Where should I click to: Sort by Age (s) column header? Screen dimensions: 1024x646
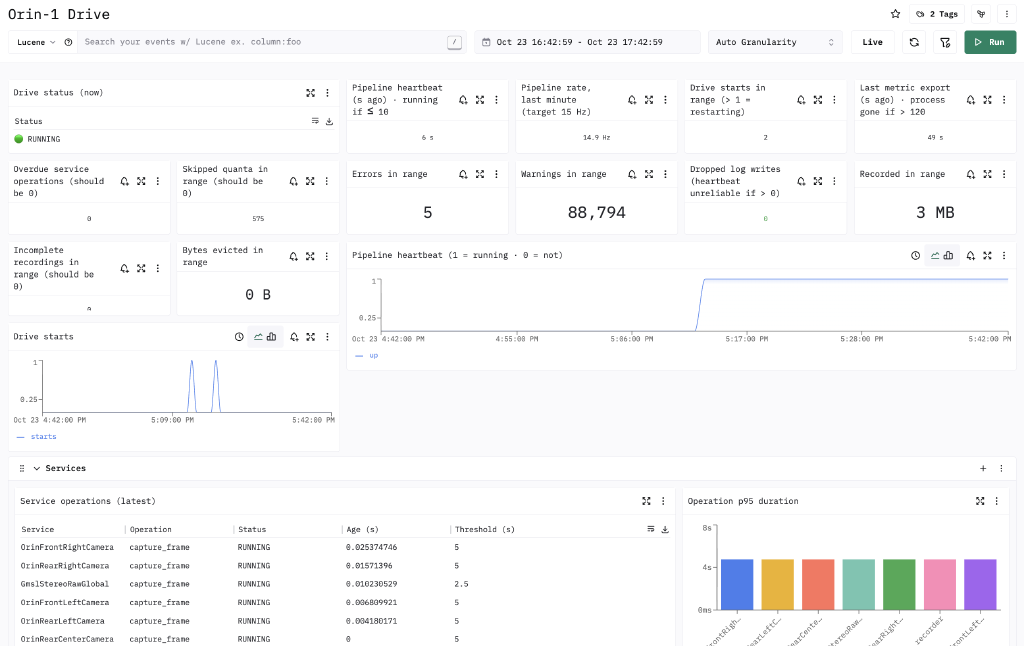point(362,529)
